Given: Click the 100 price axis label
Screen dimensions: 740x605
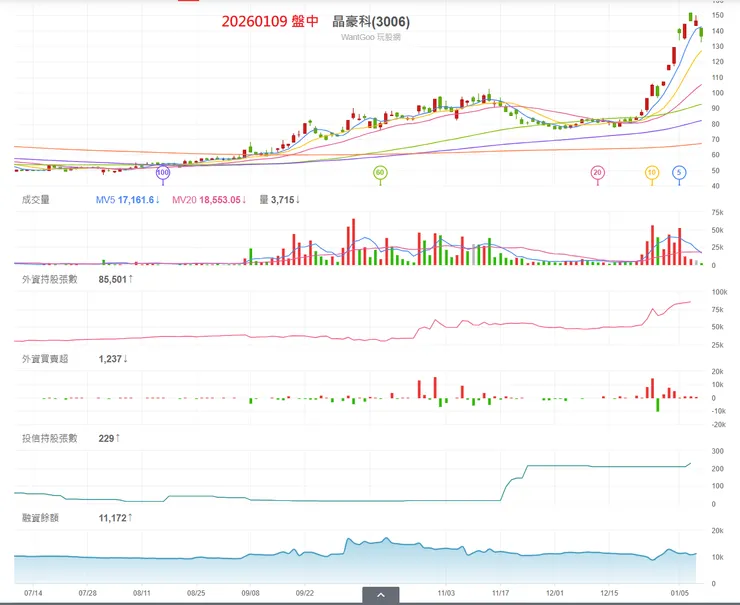Looking at the screenshot, I should pyautogui.click(x=718, y=93).
